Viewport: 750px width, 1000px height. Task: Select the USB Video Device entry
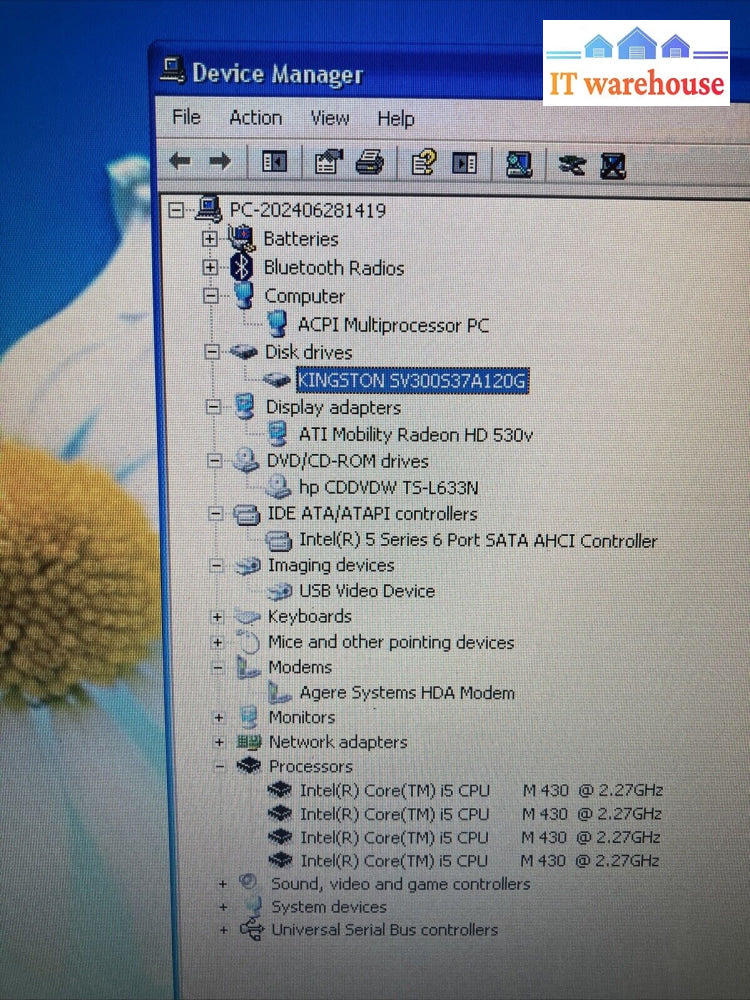click(x=366, y=591)
